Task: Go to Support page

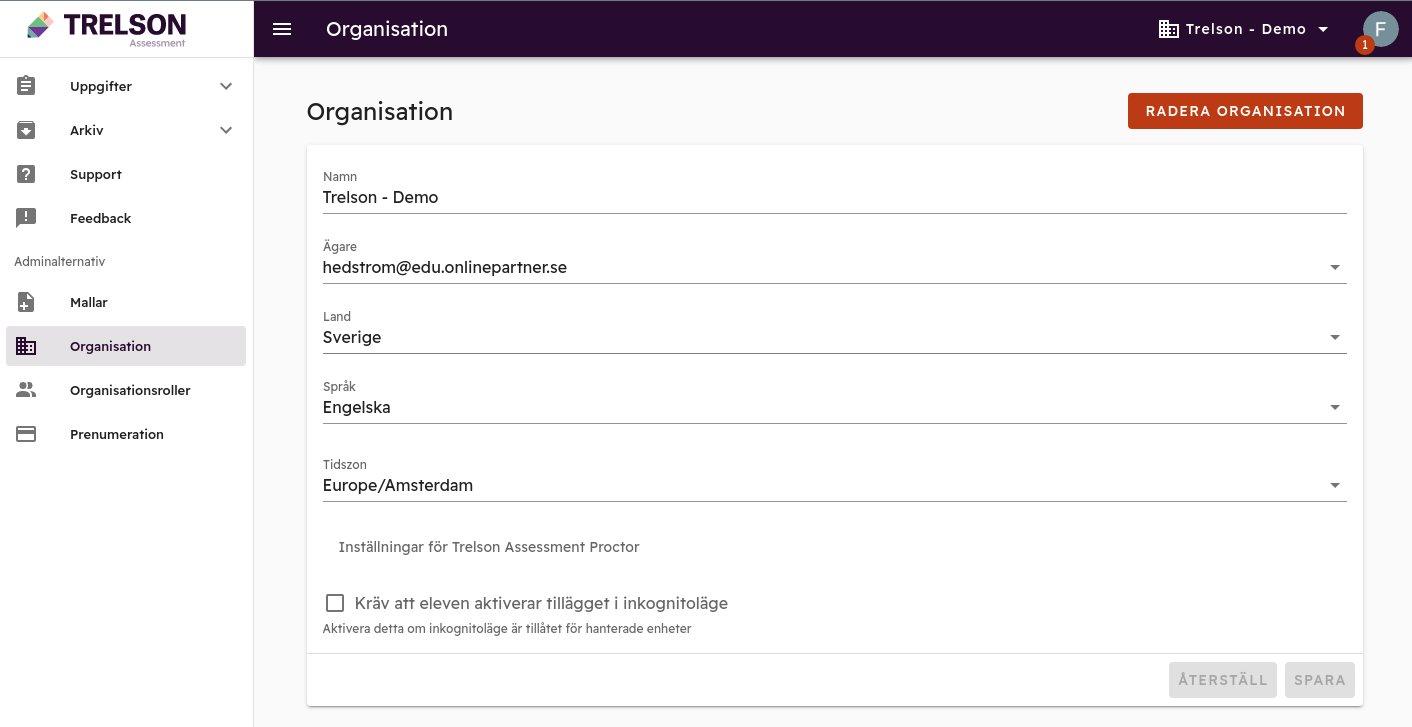Action: click(x=126, y=174)
